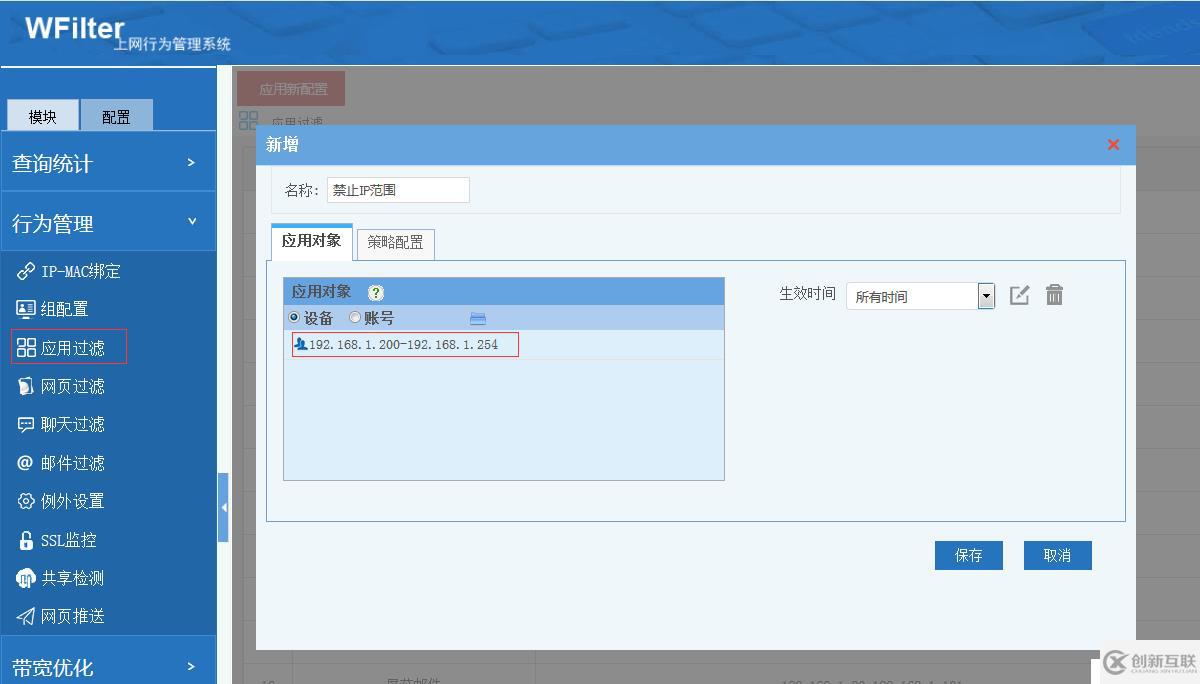The image size is (1200, 684).
Task: Switch to the 策略配置 tab
Action: click(395, 243)
